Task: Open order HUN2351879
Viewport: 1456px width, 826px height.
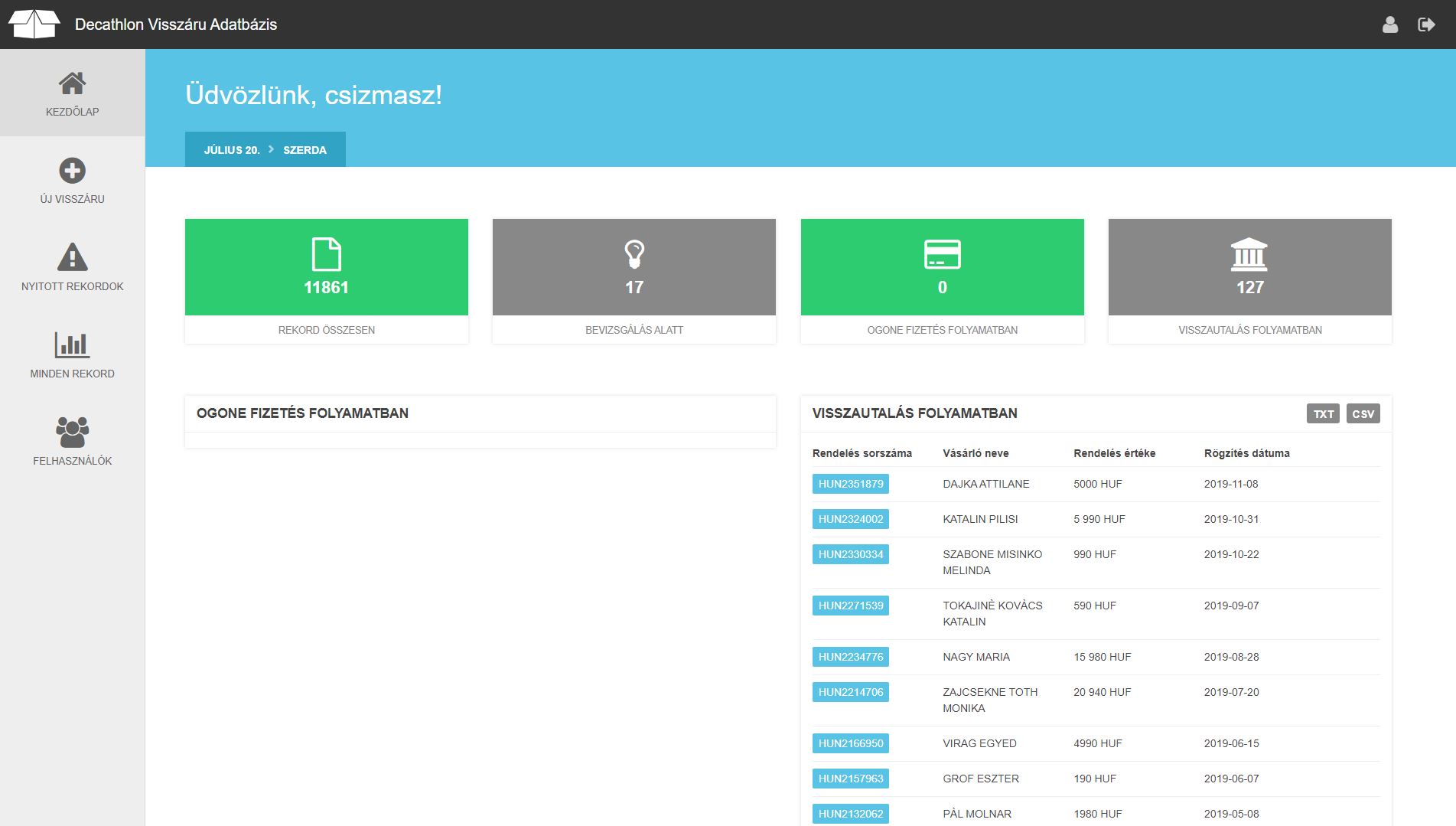Action: [x=850, y=484]
